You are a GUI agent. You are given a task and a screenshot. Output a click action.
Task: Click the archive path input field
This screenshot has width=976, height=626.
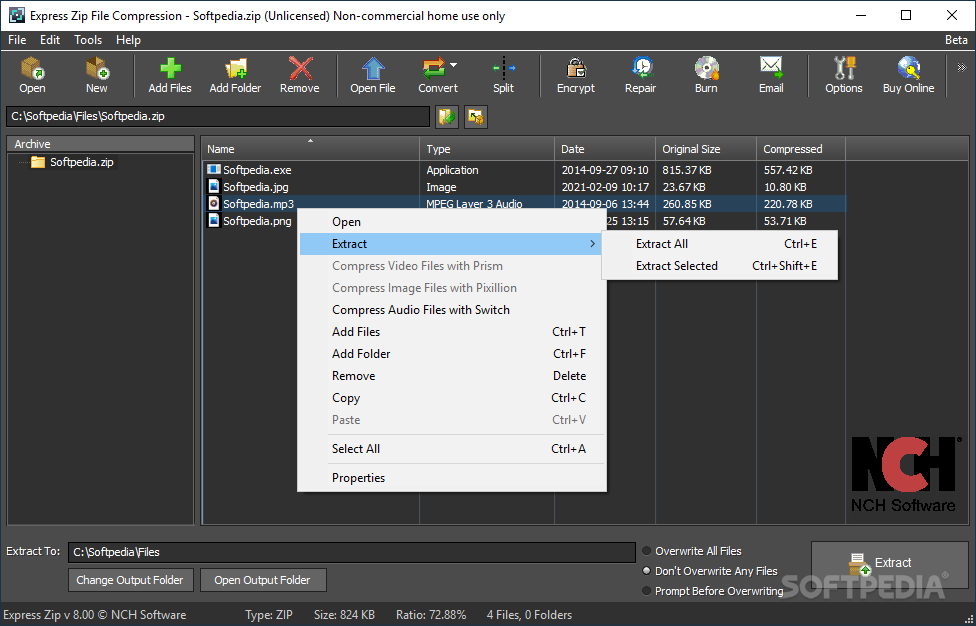click(x=218, y=116)
